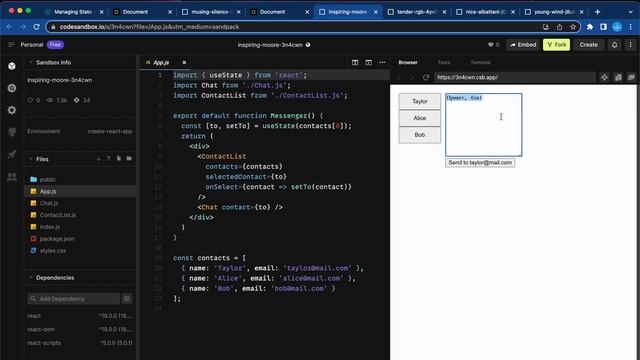Go forward in the preview browser

(412, 77)
